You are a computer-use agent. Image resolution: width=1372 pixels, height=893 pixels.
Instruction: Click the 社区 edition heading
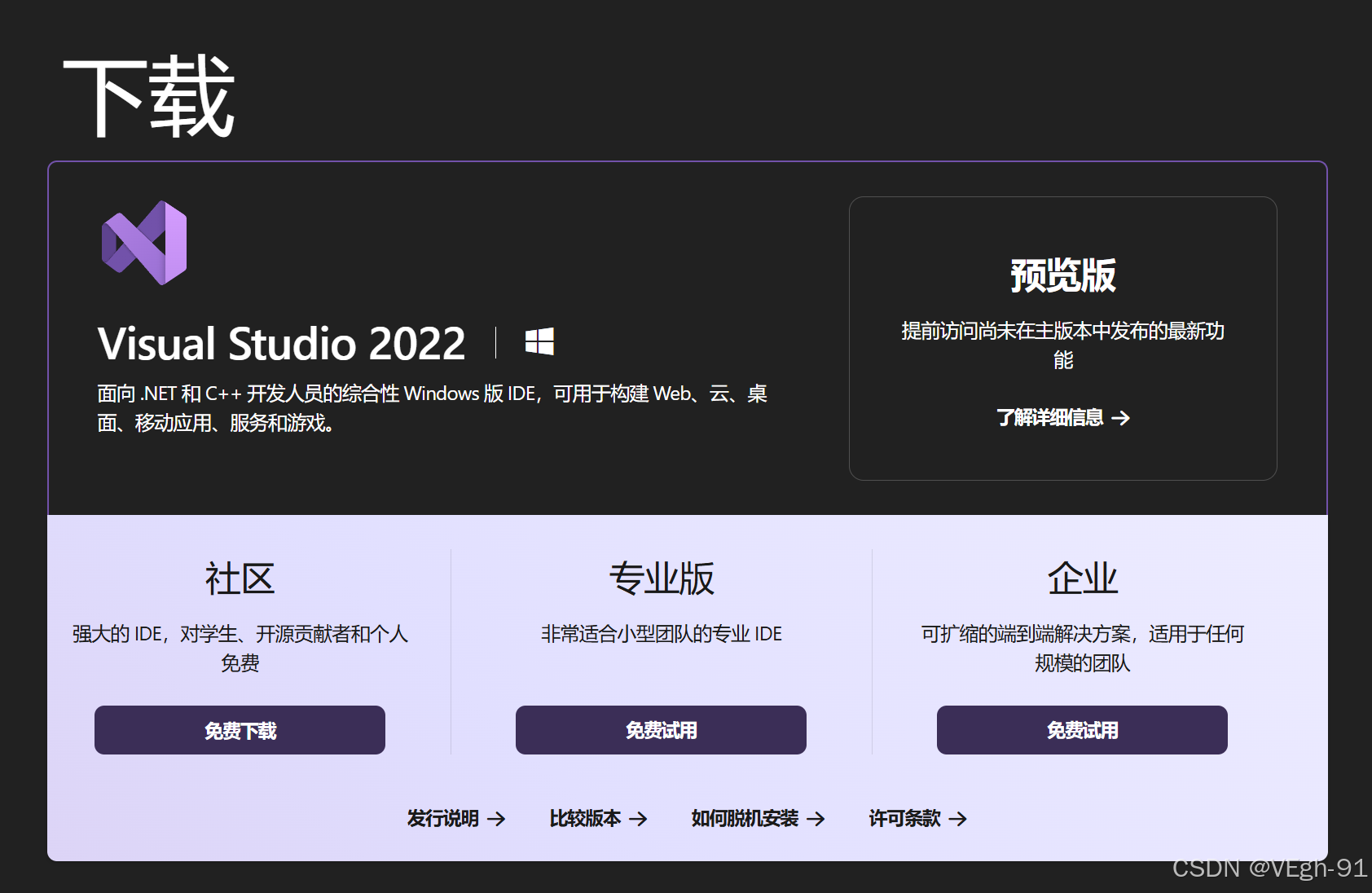coord(240,579)
